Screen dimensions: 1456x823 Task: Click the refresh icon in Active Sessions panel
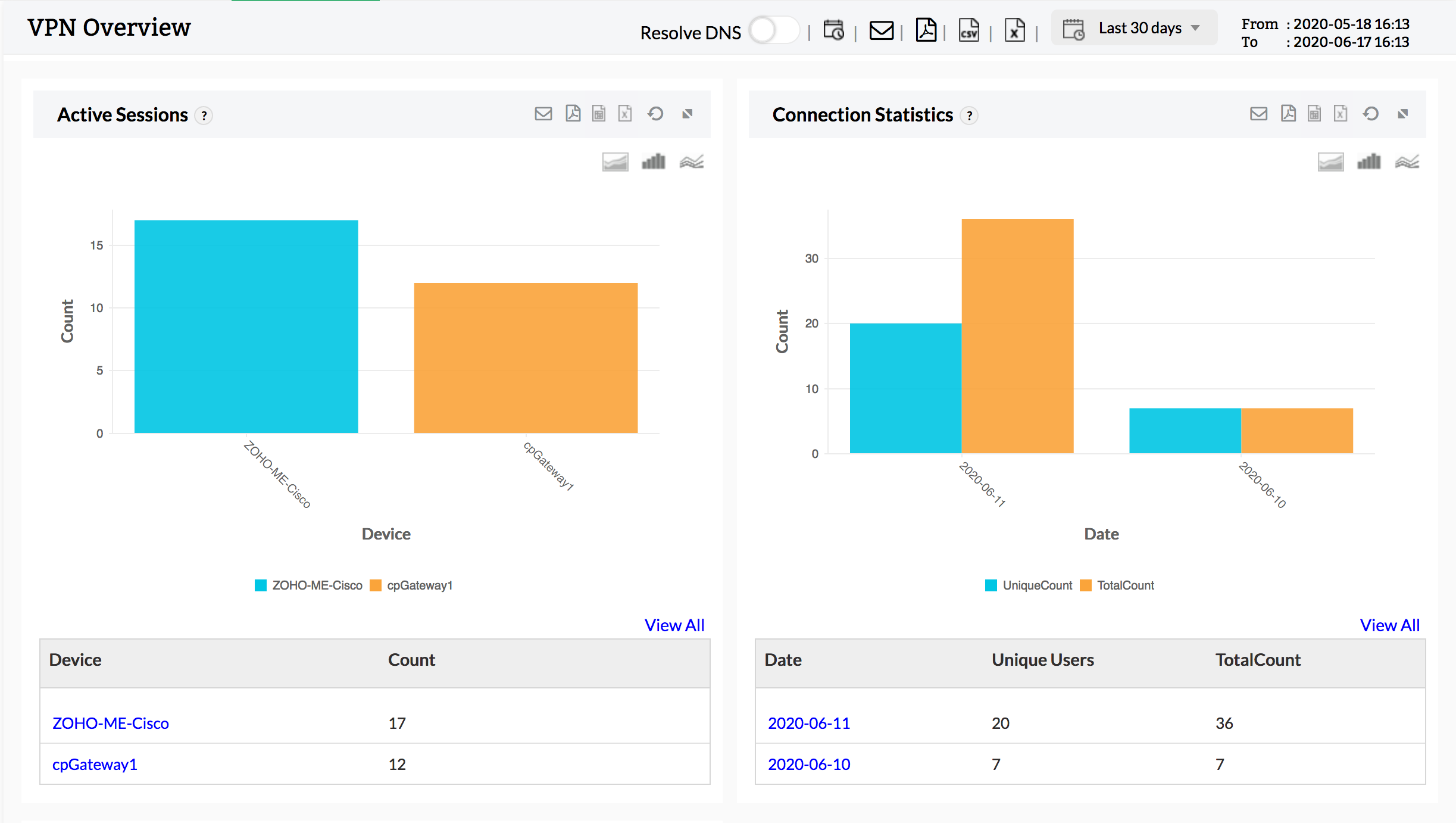pyautogui.click(x=656, y=113)
